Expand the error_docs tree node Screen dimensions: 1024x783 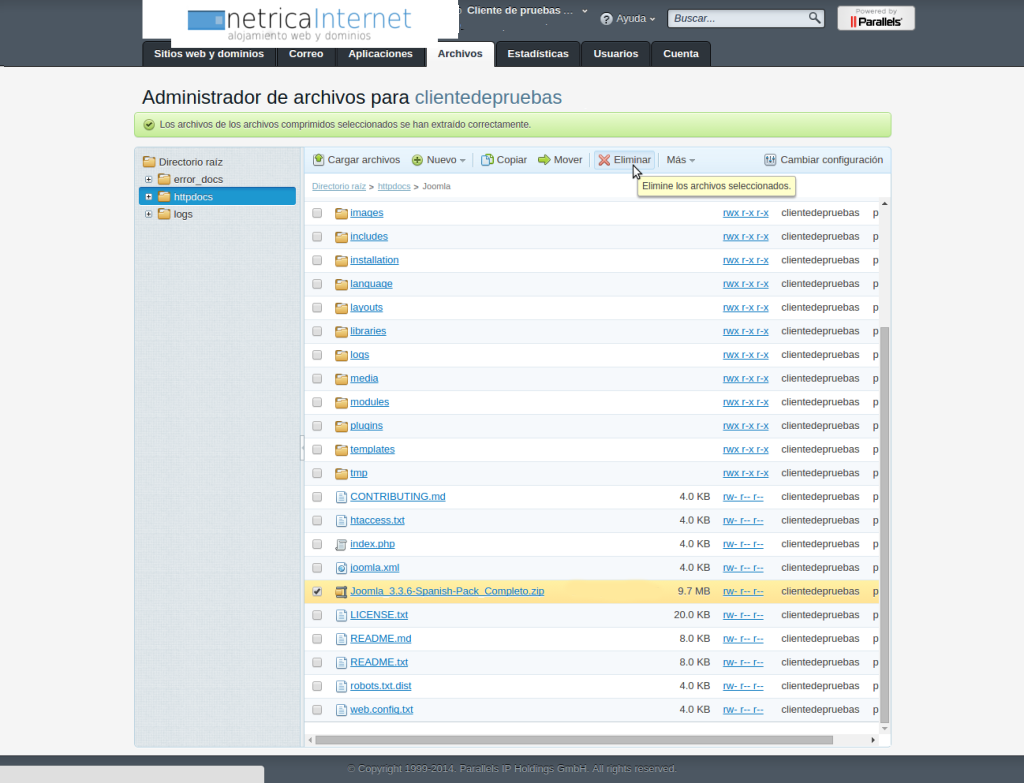[149, 180]
